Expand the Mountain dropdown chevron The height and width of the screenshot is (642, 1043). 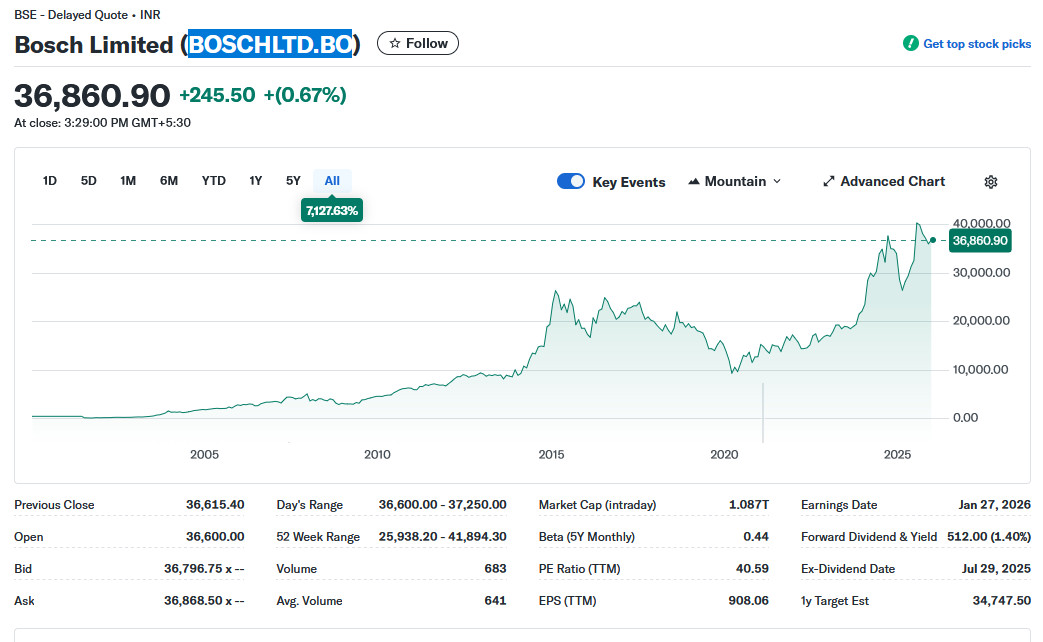pos(777,182)
